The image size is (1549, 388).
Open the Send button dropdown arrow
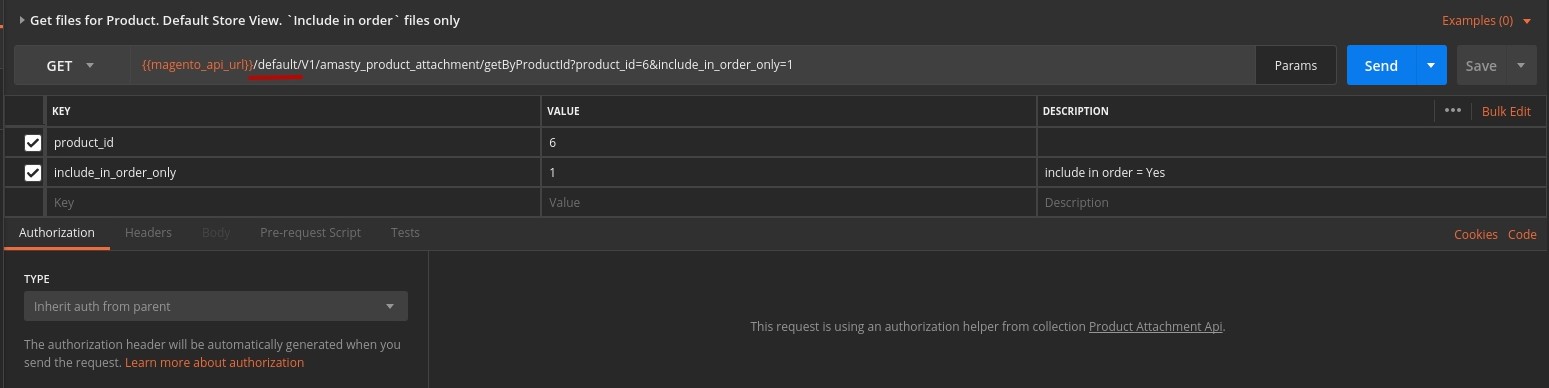pos(1431,65)
